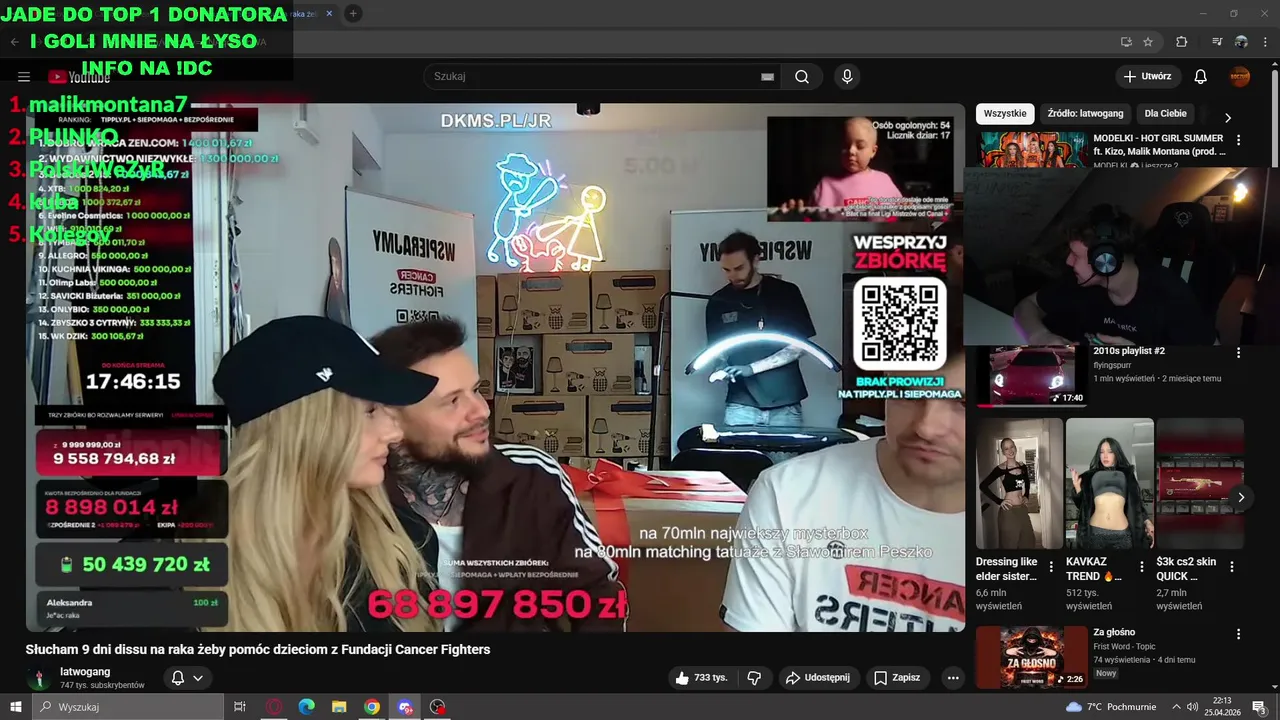Open the KAVKAZ TREND short
Image resolution: width=1280 pixels, height=720 pixels.
click(x=1109, y=485)
